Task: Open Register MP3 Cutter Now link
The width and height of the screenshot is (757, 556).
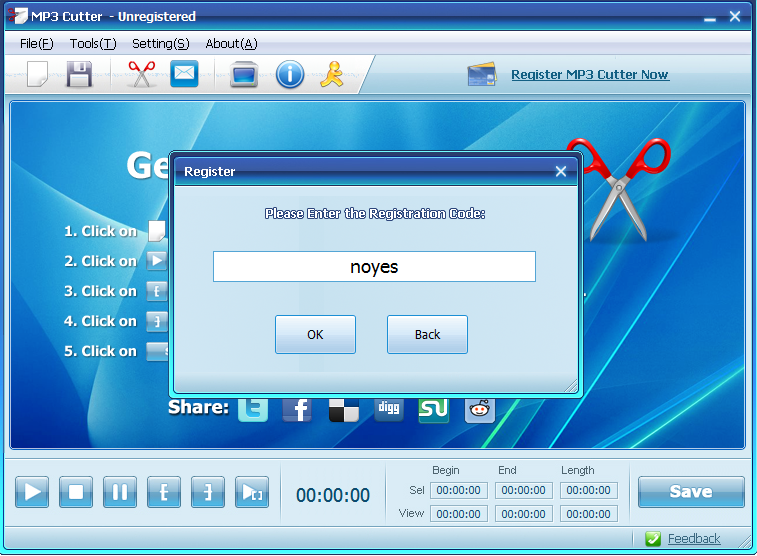Action: point(590,75)
